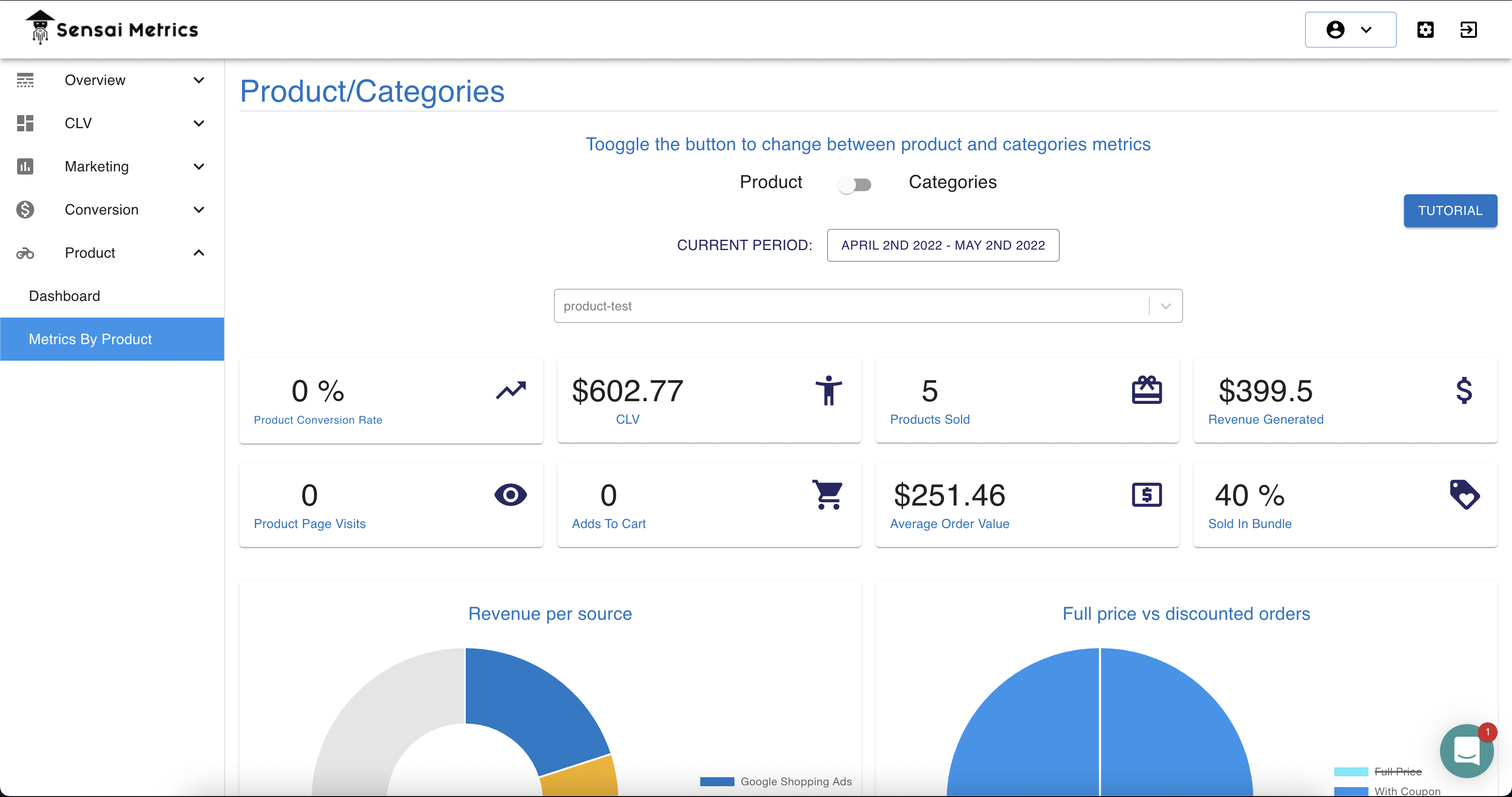The width and height of the screenshot is (1512, 797).
Task: Click the Product Page Visits label
Action: (309, 524)
